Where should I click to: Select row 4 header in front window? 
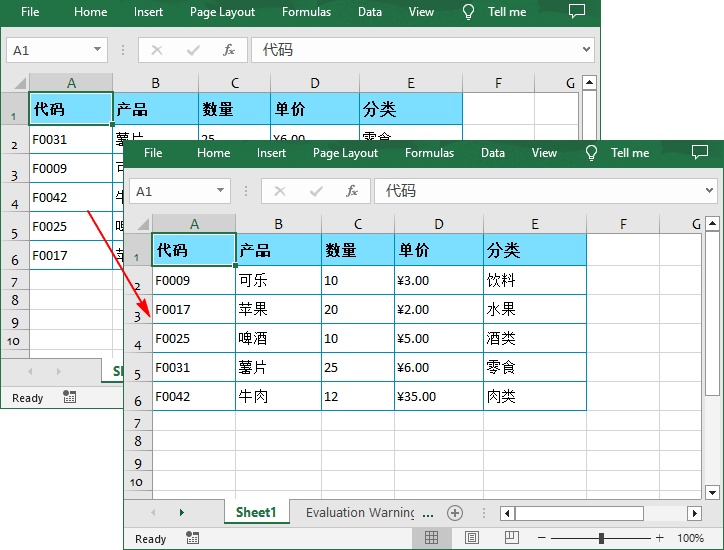138,338
